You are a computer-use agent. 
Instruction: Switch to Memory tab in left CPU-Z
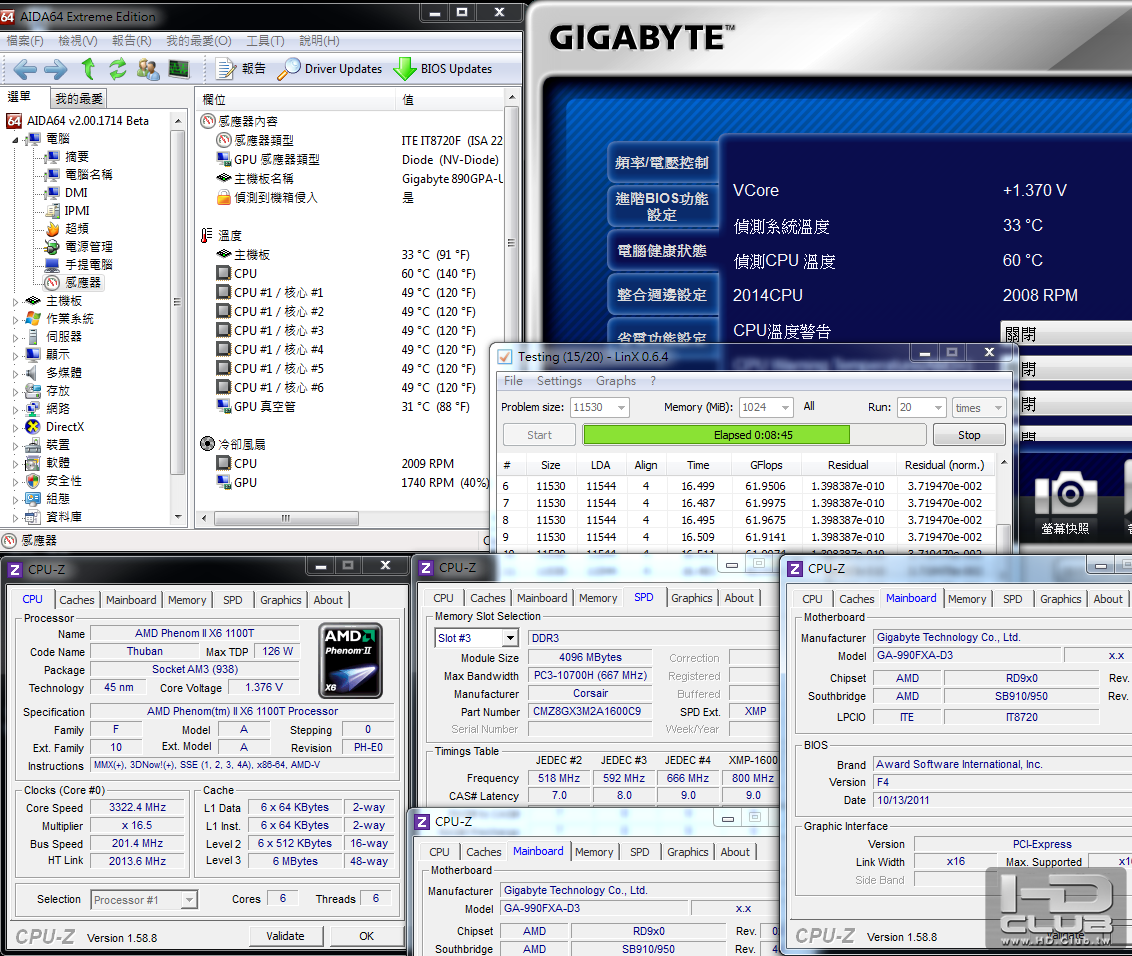tap(187, 600)
